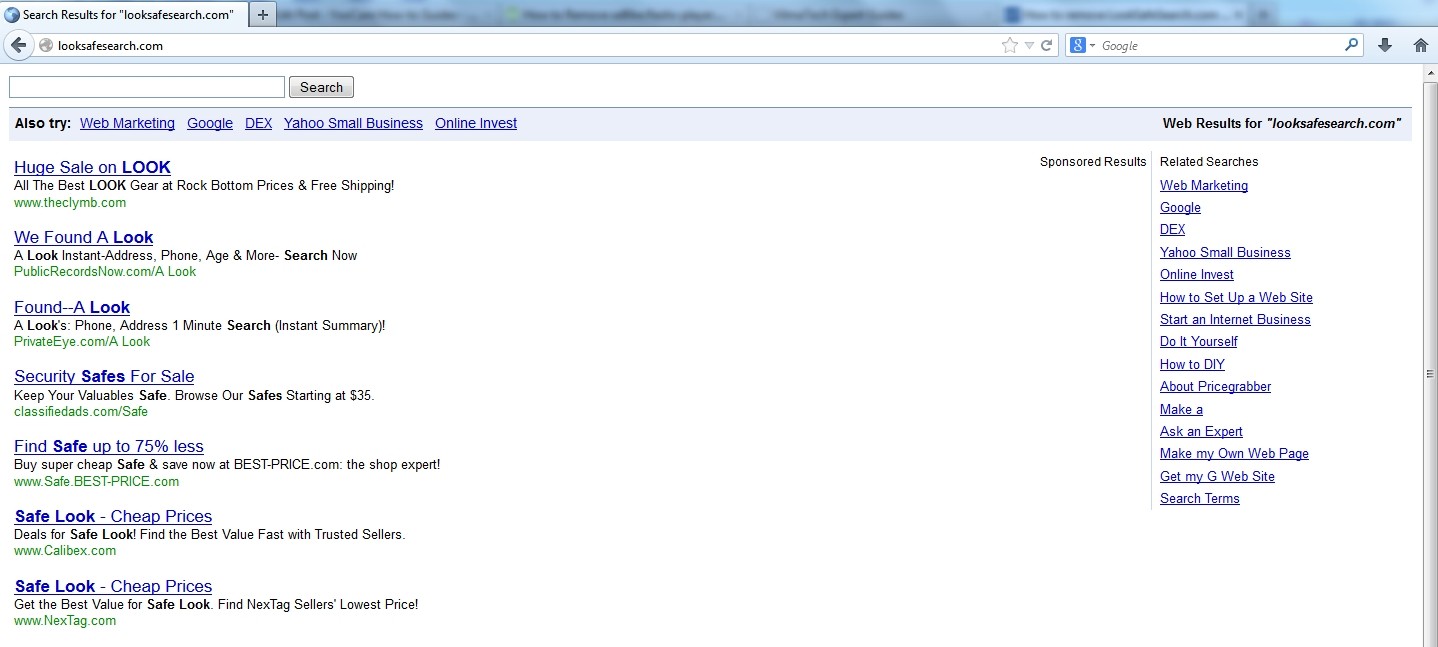This screenshot has height=647, width=1438.
Task: Open Start an Internet Business link
Action: (1235, 319)
